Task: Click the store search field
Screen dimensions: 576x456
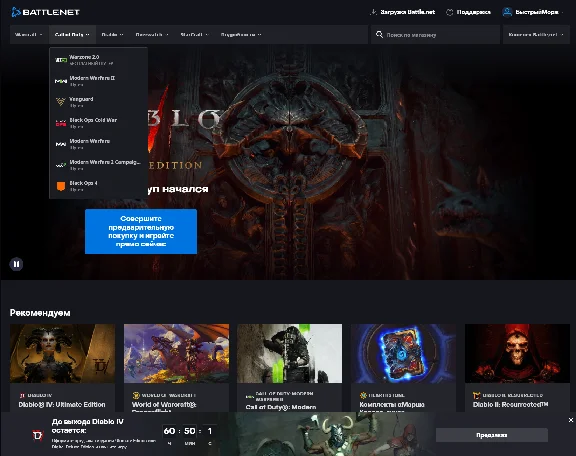Action: [435, 35]
